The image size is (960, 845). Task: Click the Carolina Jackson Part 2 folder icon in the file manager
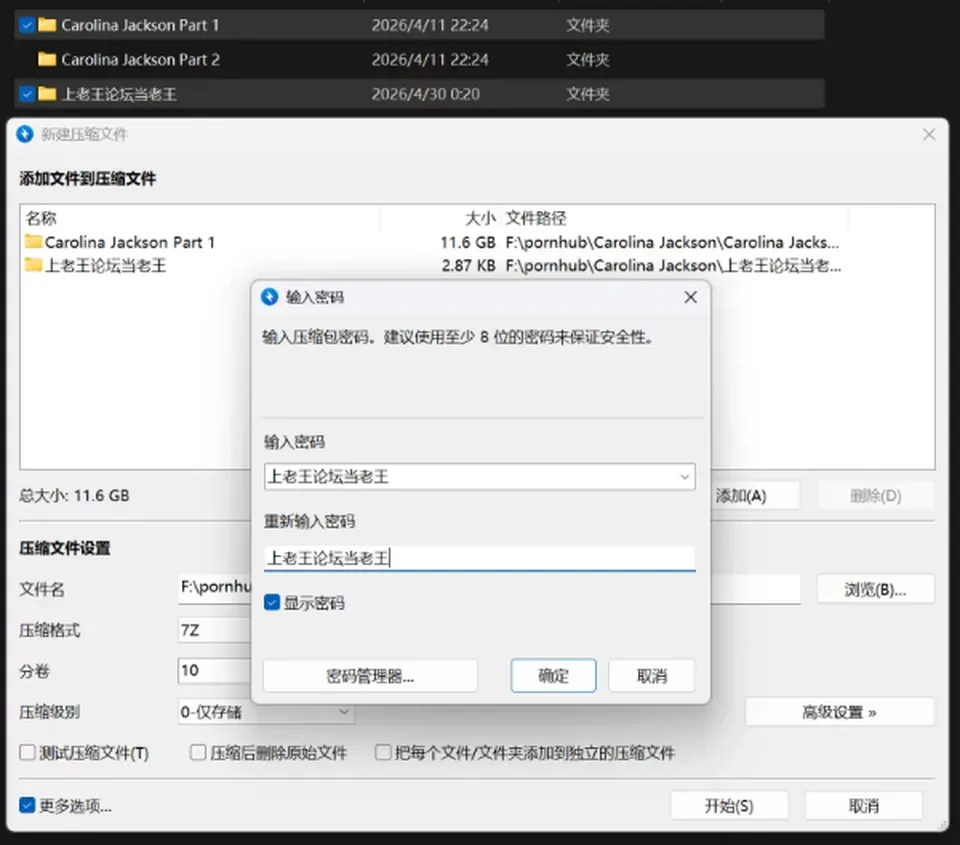click(x=47, y=59)
